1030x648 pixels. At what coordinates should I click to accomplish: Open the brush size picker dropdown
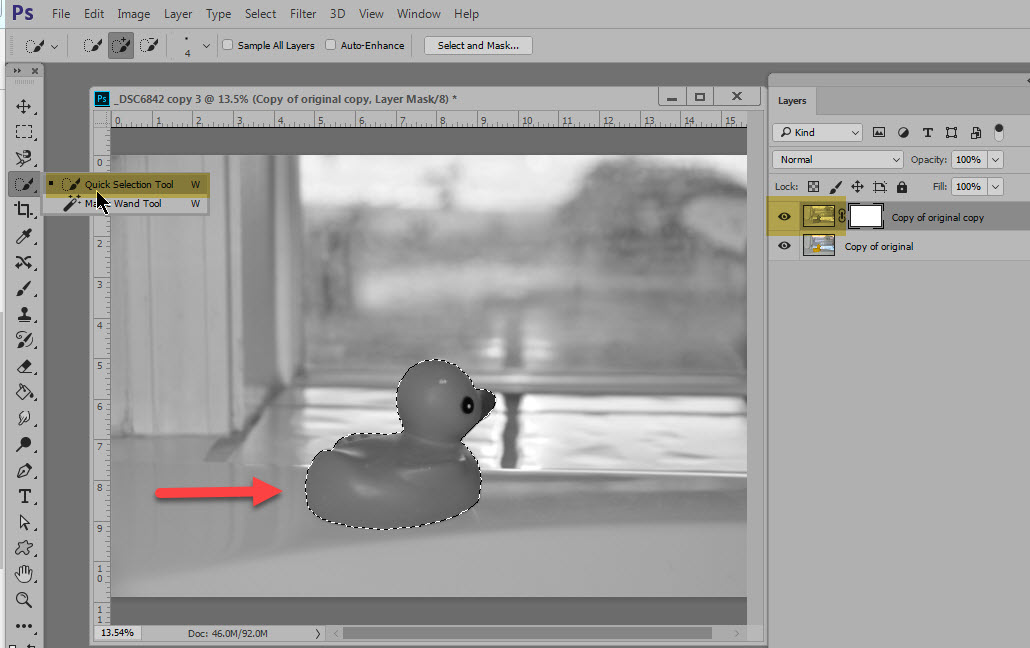206,46
